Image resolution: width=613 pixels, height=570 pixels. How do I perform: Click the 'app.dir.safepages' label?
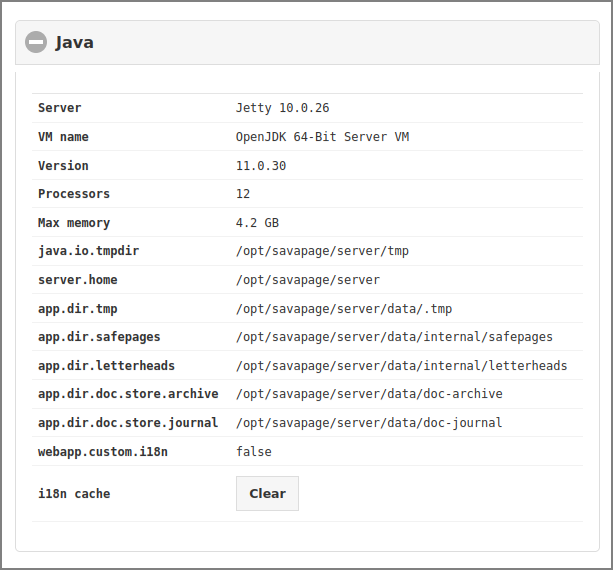[99, 337]
